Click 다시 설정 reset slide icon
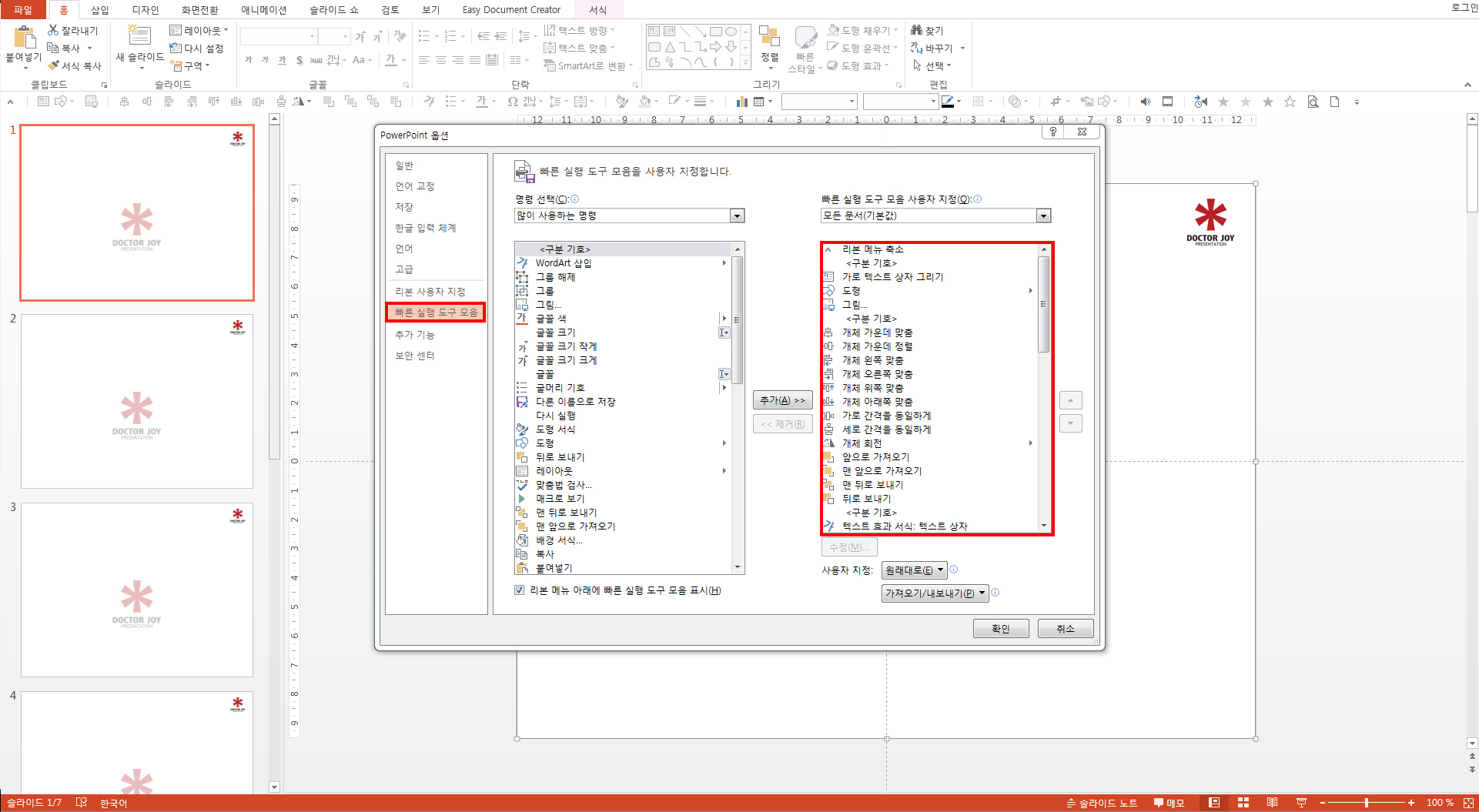The width and height of the screenshot is (1479, 812). tap(176, 48)
